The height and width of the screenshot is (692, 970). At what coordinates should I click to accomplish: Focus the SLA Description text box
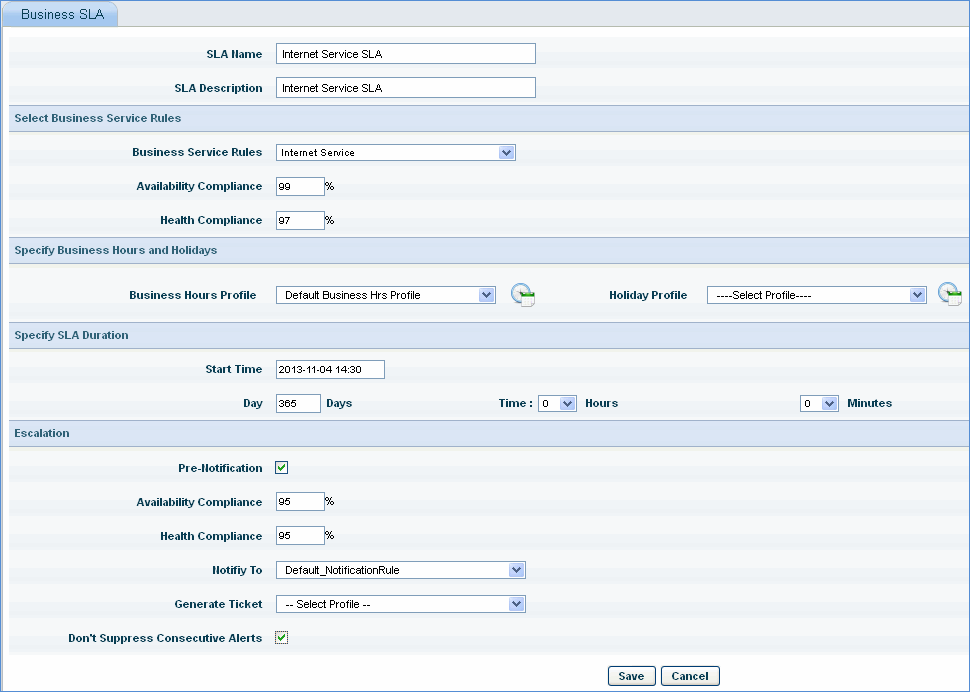coord(405,88)
